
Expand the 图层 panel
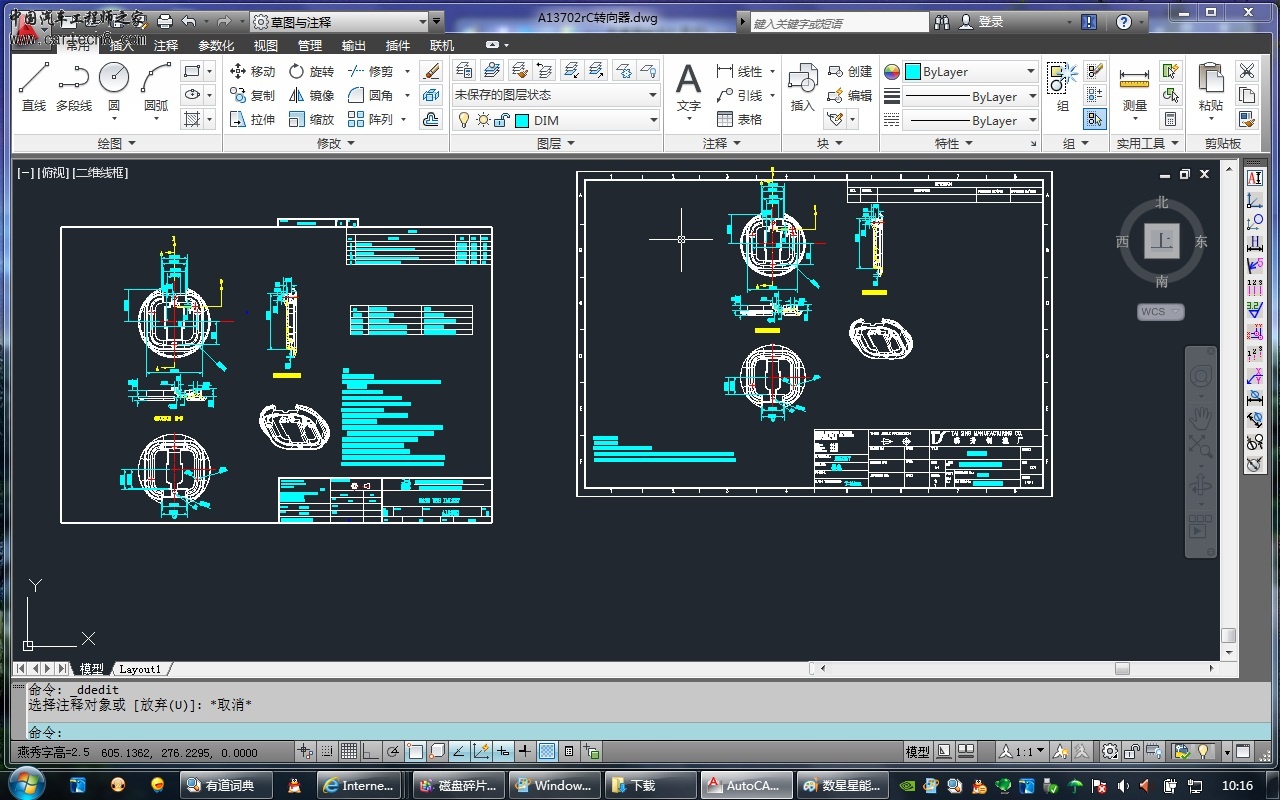point(556,143)
